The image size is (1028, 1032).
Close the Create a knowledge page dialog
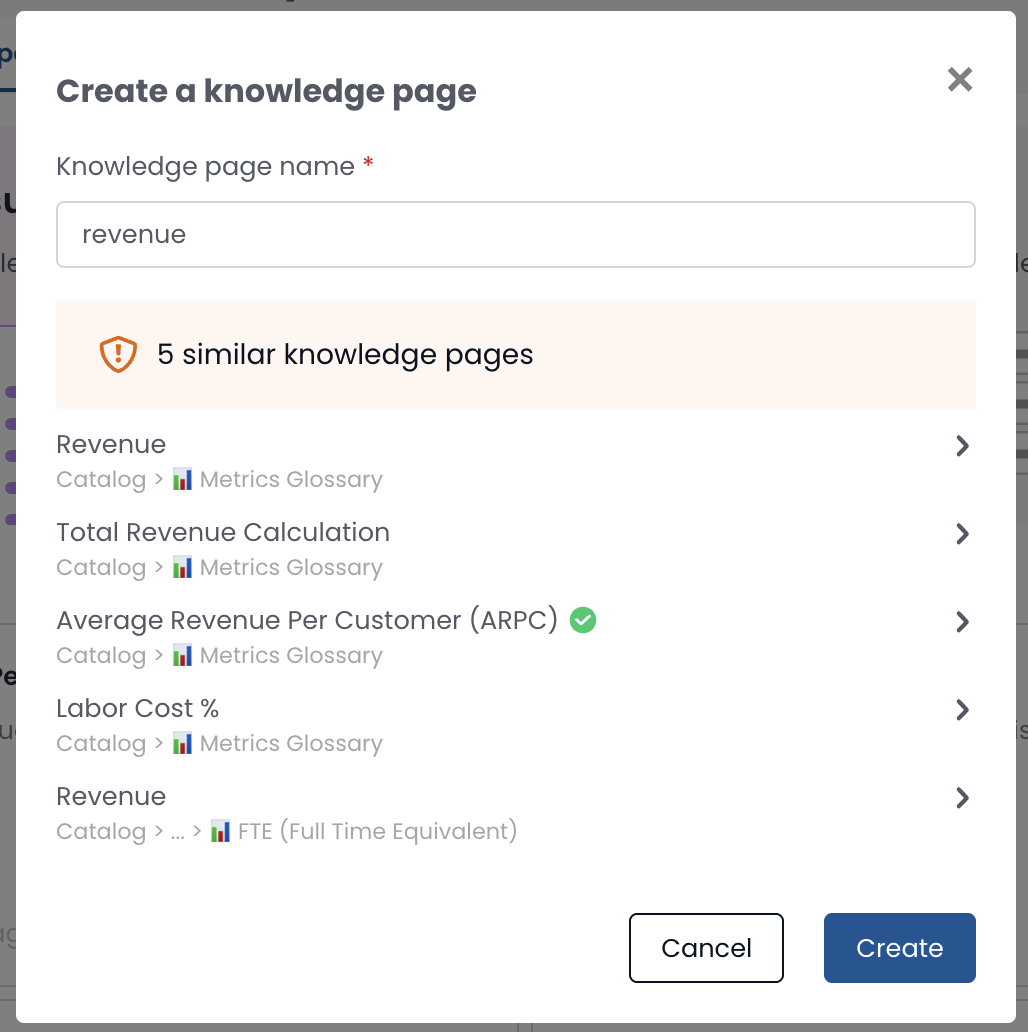pyautogui.click(x=960, y=80)
